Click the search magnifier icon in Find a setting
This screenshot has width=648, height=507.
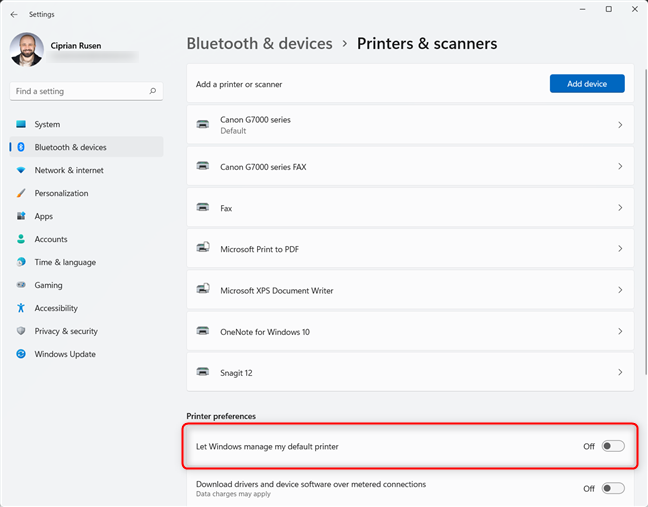152,91
